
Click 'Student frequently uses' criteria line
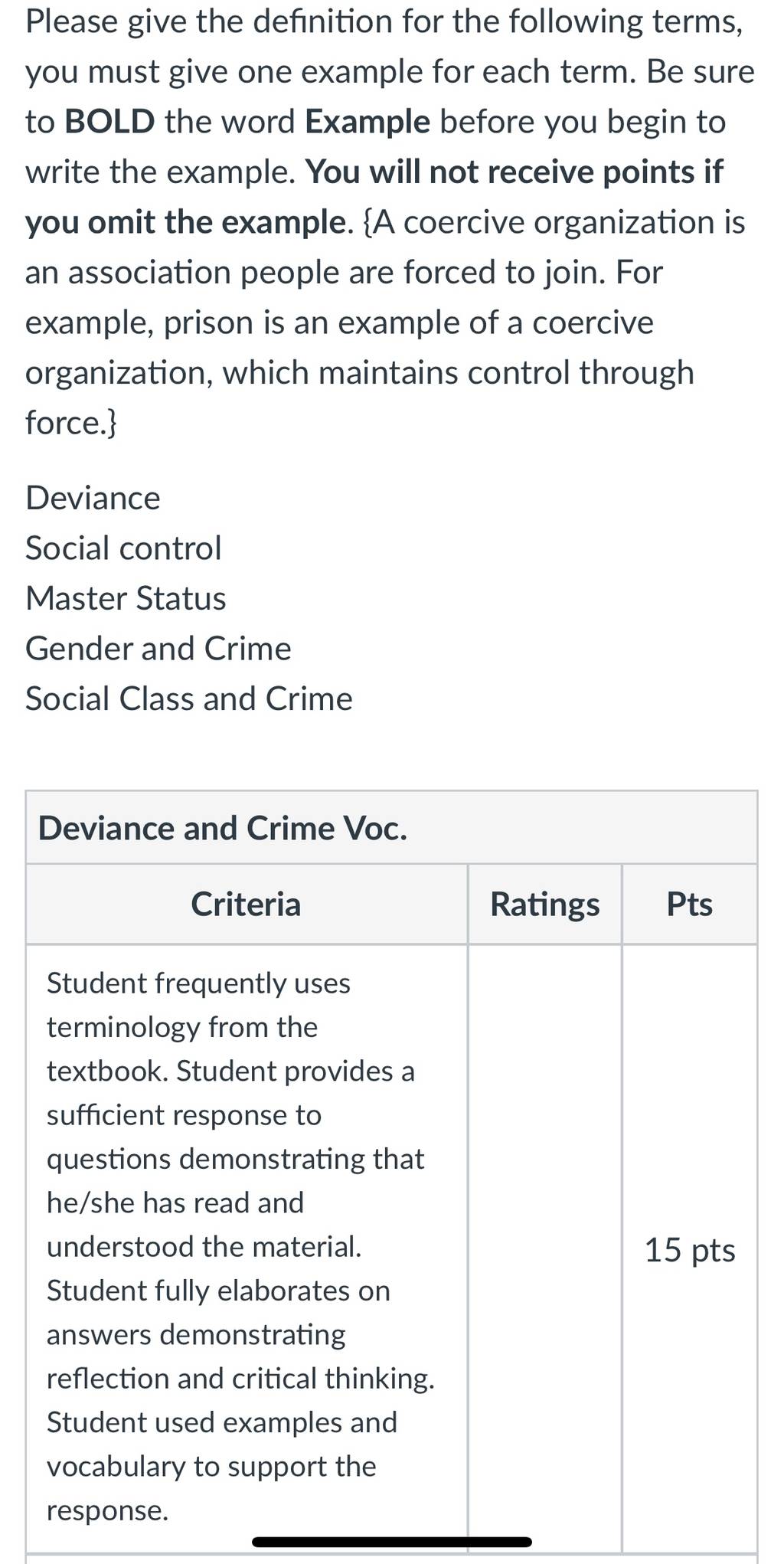198,983
